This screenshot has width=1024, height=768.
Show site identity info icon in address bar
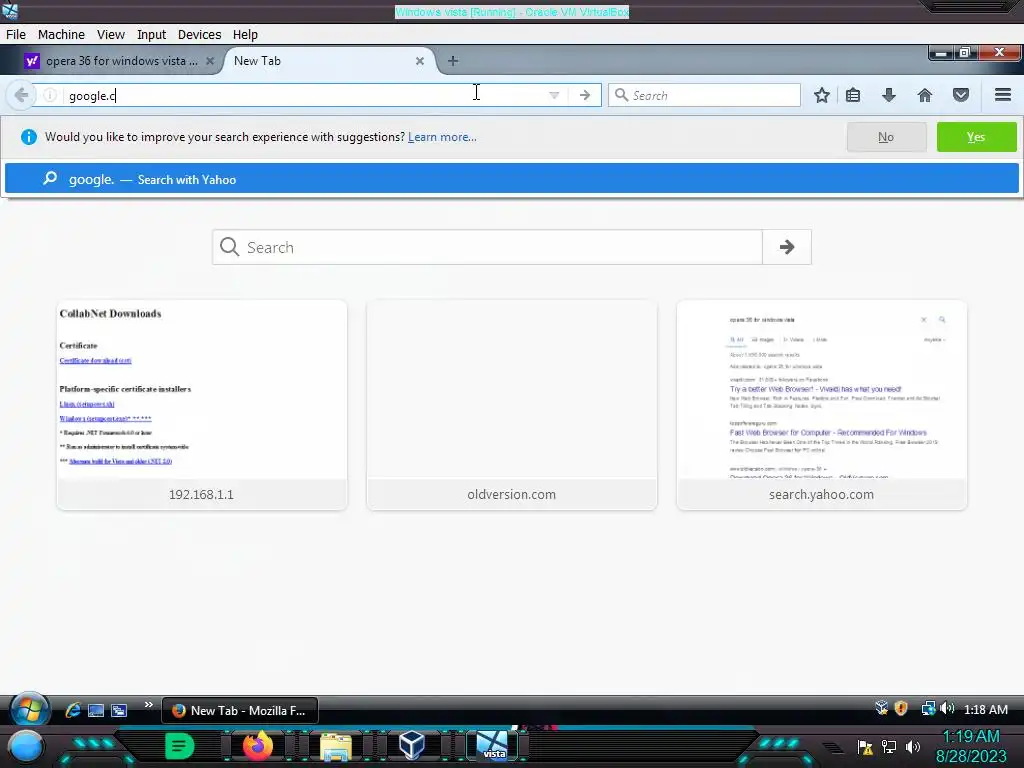50,95
